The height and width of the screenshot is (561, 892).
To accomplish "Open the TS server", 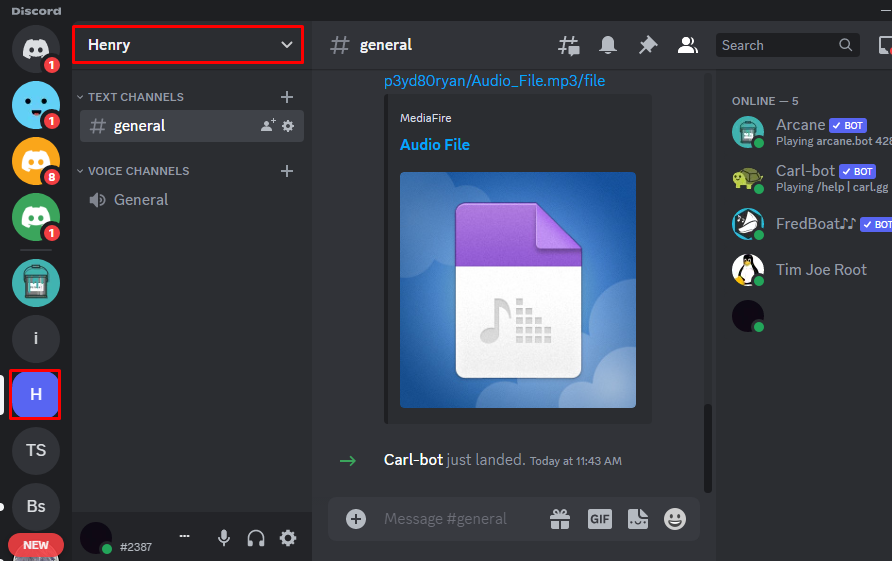I will tap(36, 450).
